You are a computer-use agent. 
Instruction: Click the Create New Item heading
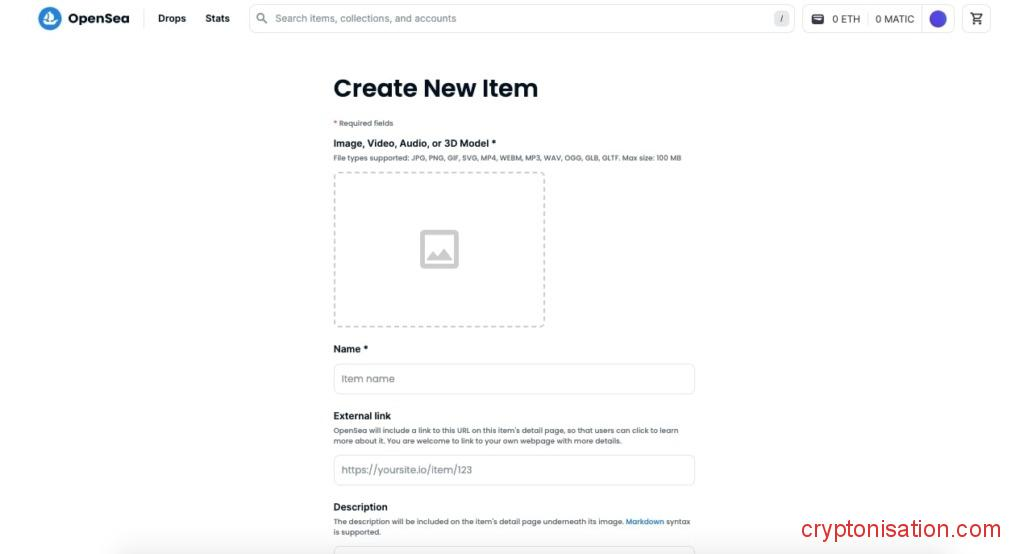(x=435, y=88)
